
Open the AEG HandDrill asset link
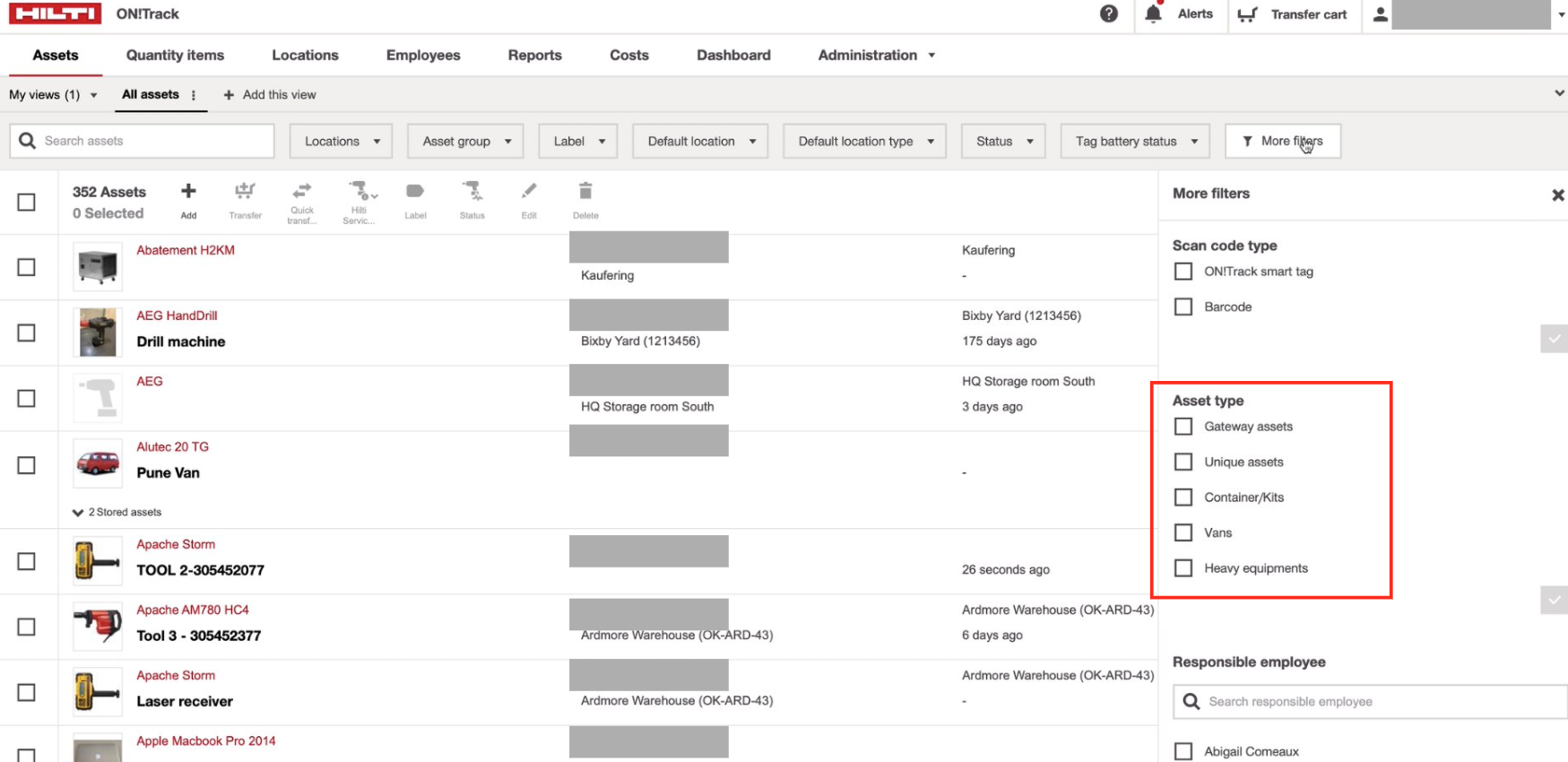point(177,316)
